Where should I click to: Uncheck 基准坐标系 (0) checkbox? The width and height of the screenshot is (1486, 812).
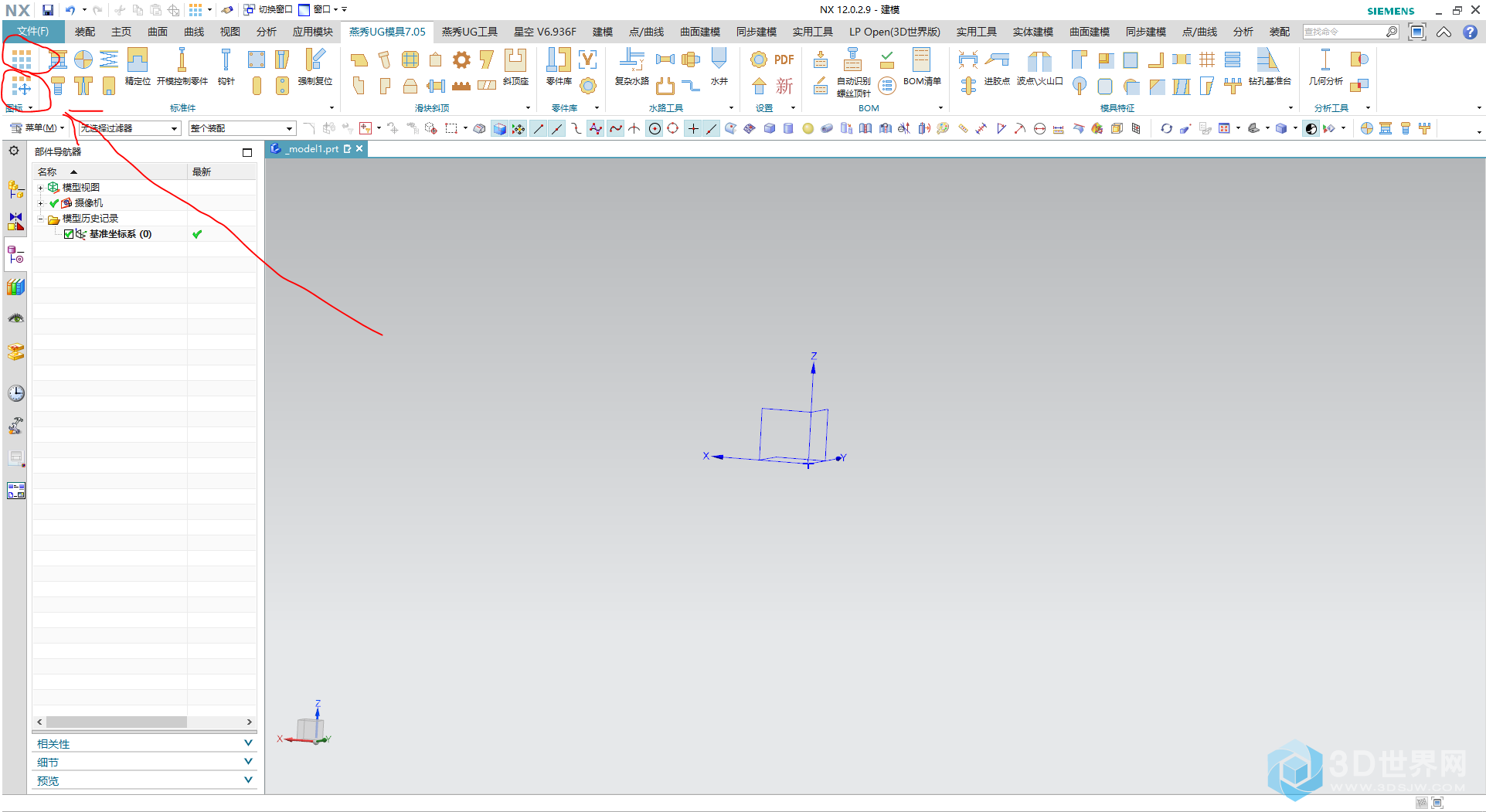(69, 234)
